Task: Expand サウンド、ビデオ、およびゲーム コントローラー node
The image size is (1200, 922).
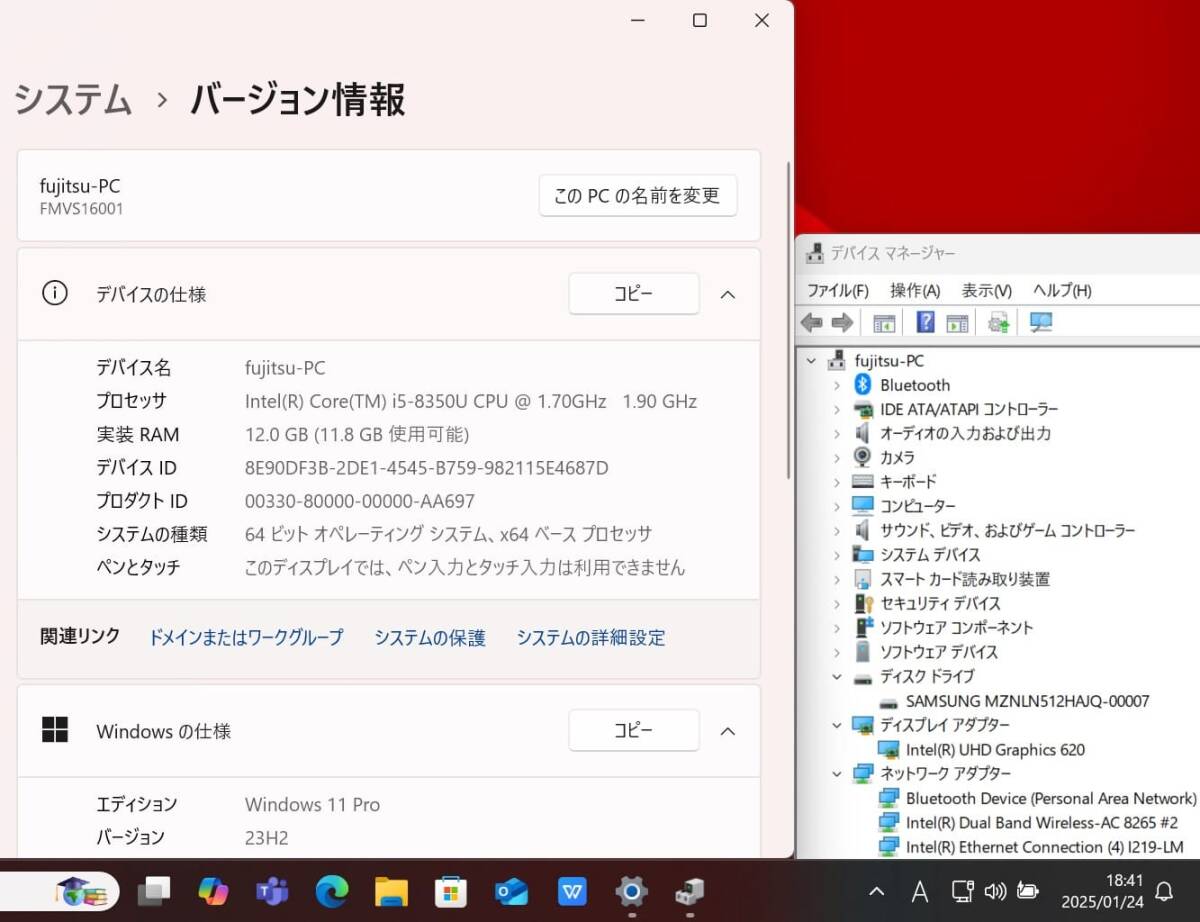Action: coord(837,530)
